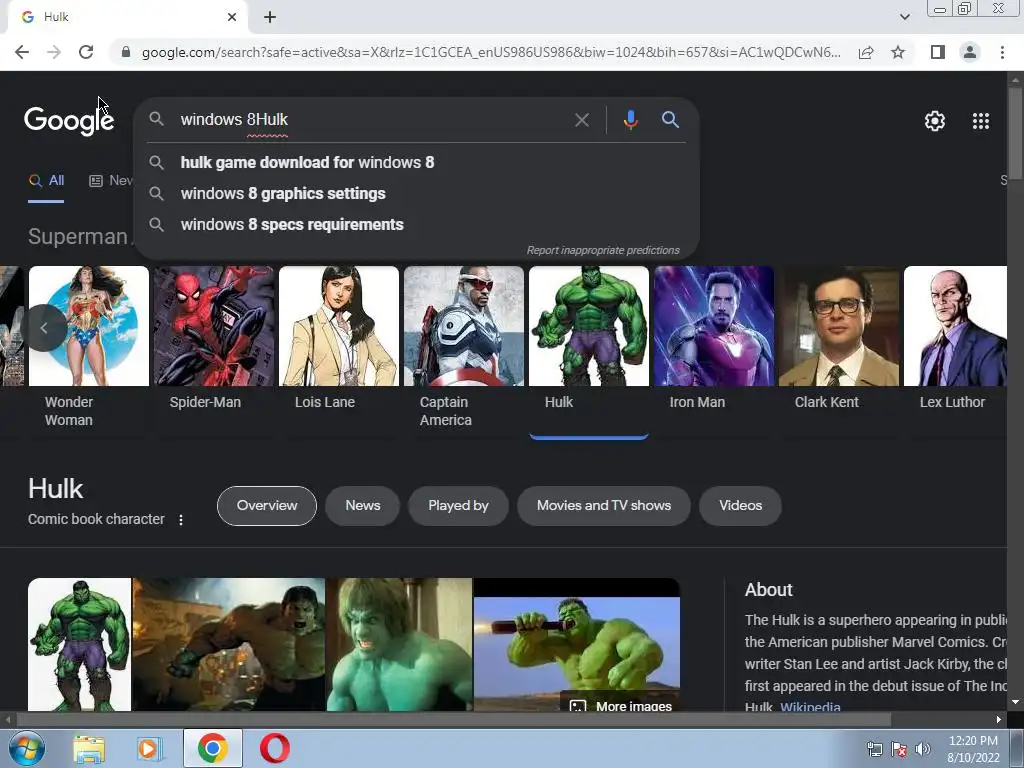Open Windows Start menu

click(x=27, y=748)
